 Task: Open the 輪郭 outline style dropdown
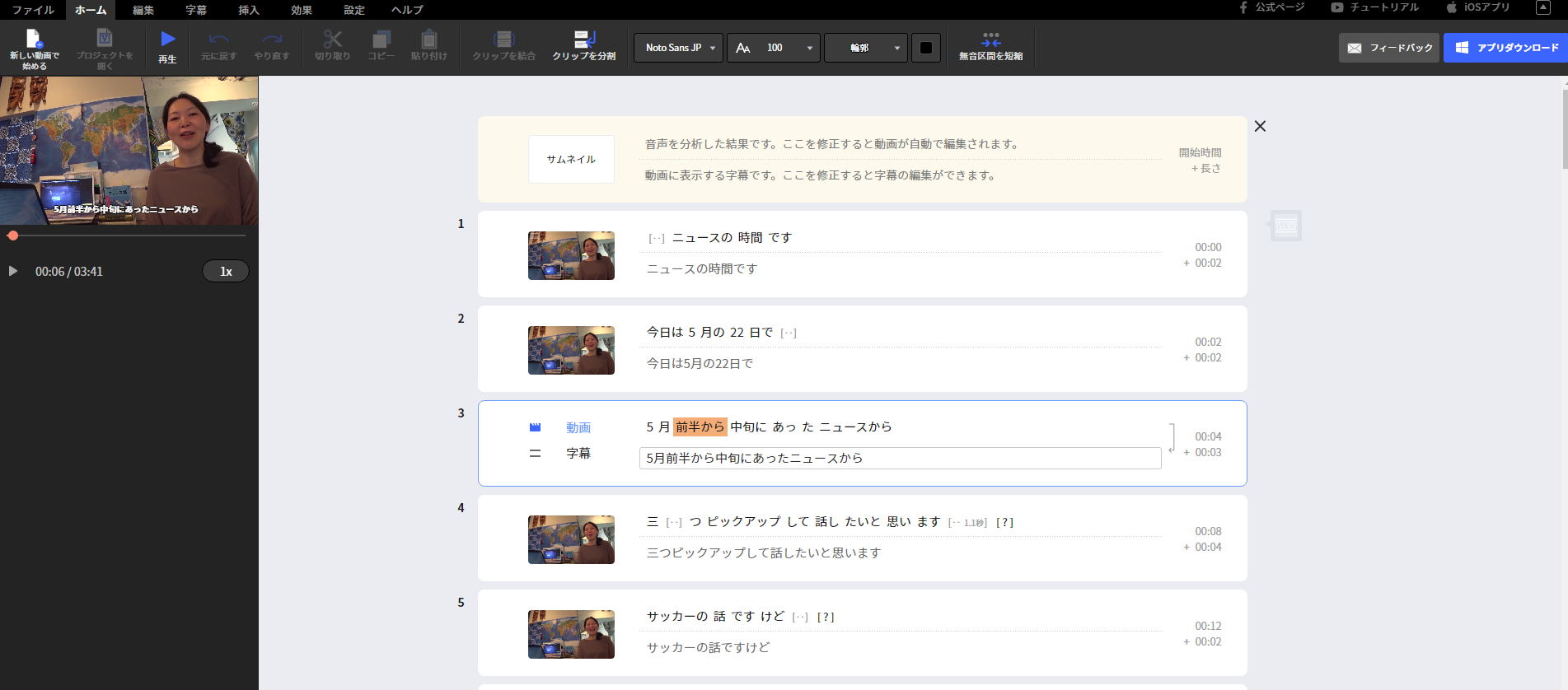[x=866, y=48]
